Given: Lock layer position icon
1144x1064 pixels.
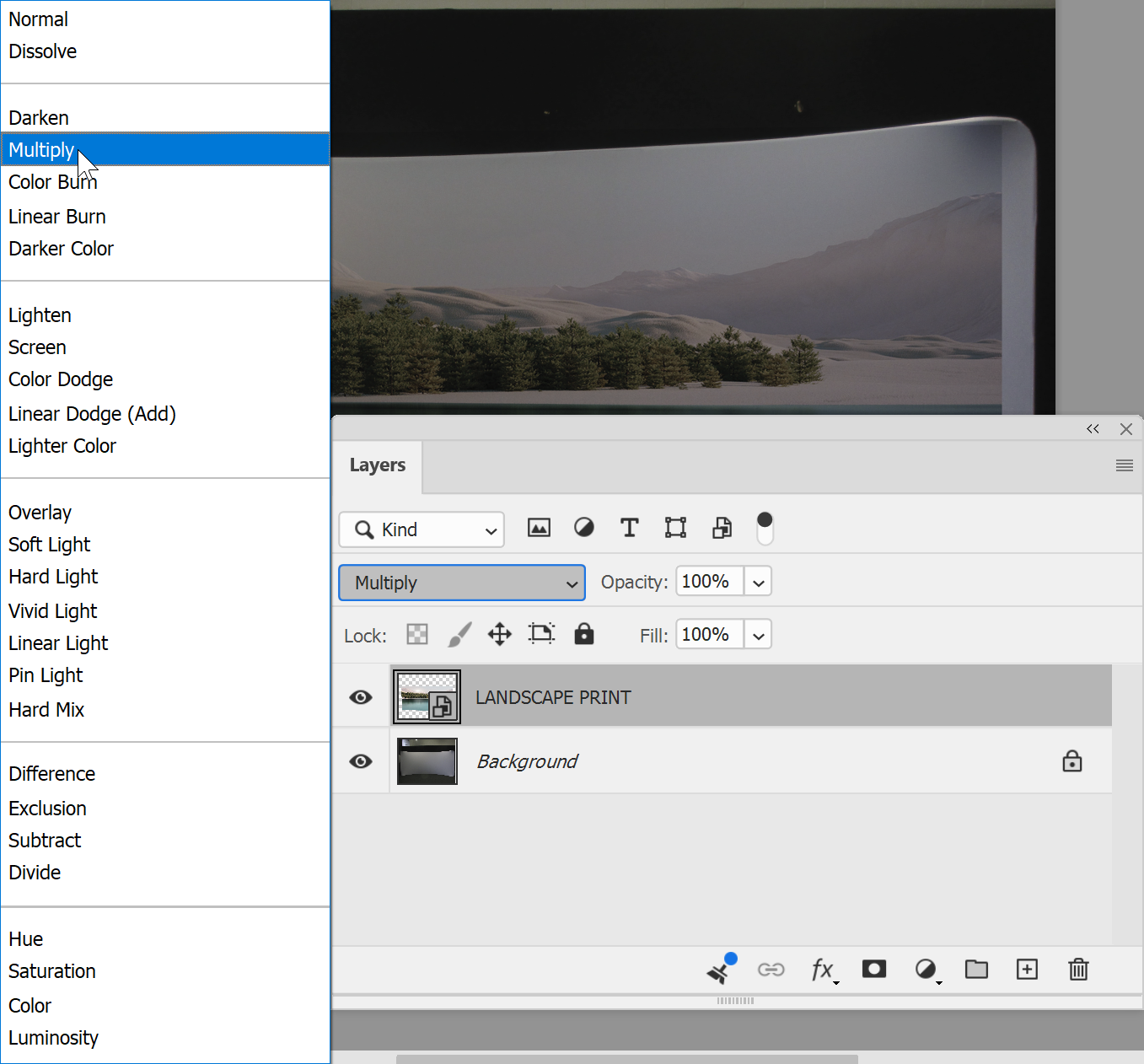Looking at the screenshot, I should 500,634.
